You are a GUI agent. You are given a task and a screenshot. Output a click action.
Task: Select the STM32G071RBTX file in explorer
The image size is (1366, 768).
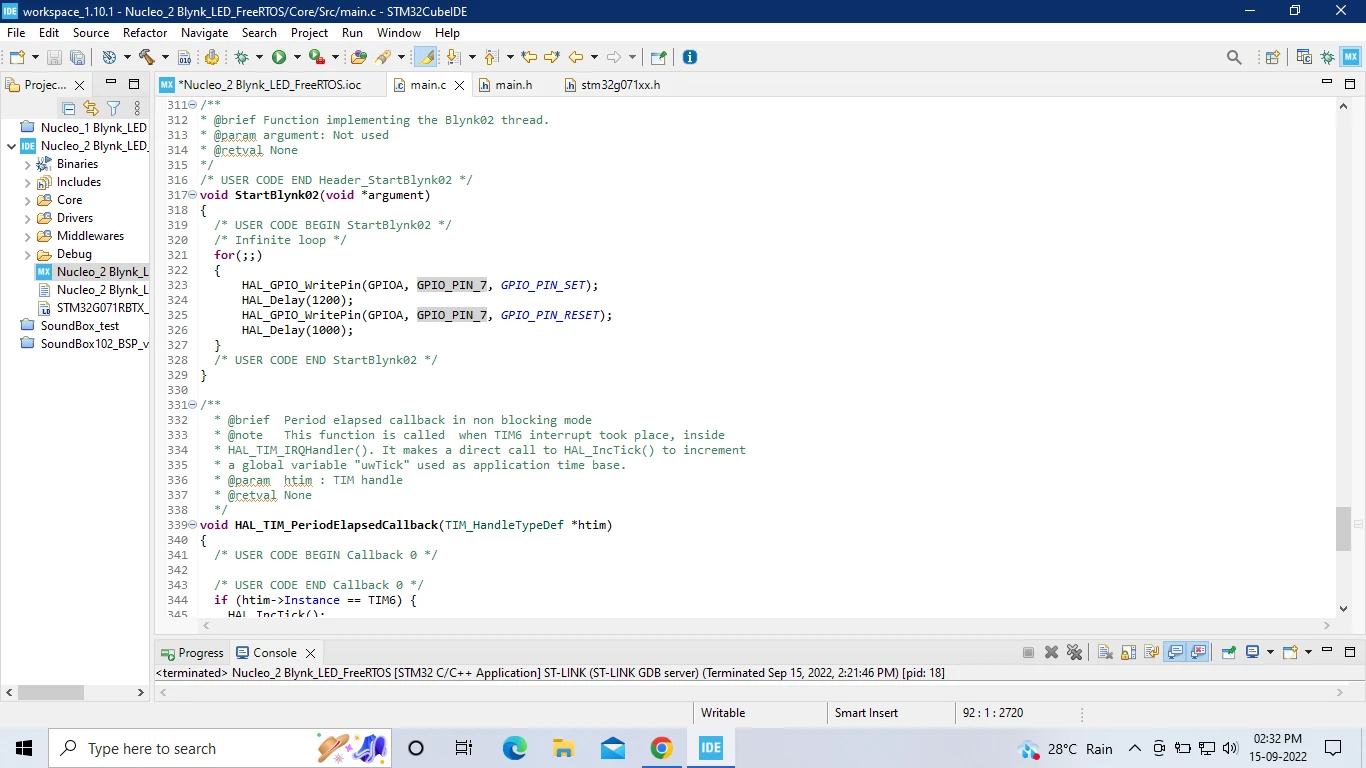point(92,308)
